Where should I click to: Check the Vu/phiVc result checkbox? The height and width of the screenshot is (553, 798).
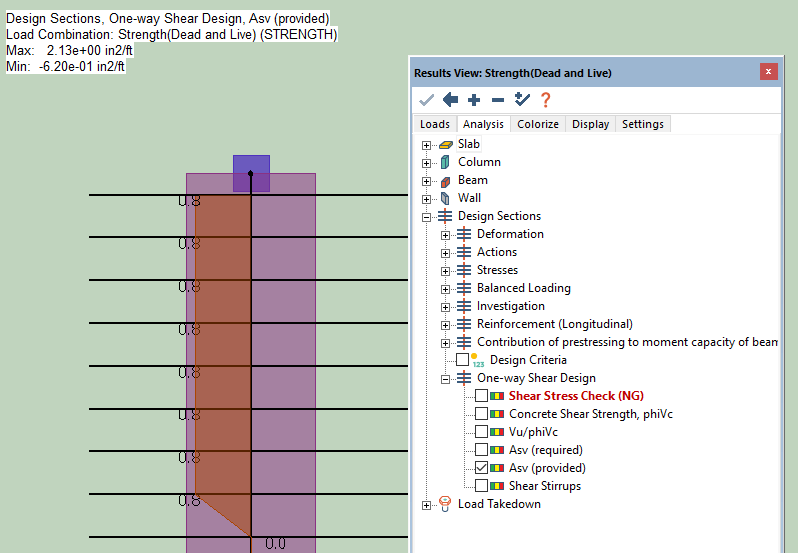(x=482, y=432)
